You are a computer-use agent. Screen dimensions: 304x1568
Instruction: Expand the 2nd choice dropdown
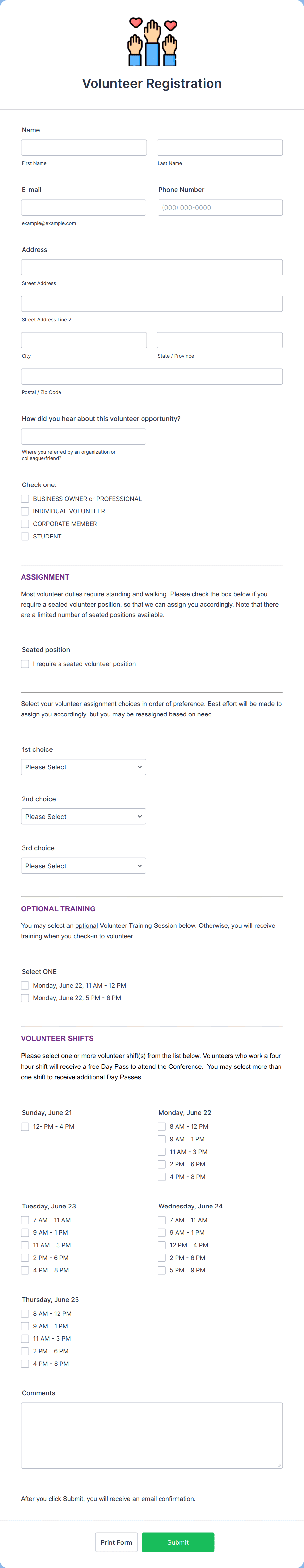click(x=83, y=816)
